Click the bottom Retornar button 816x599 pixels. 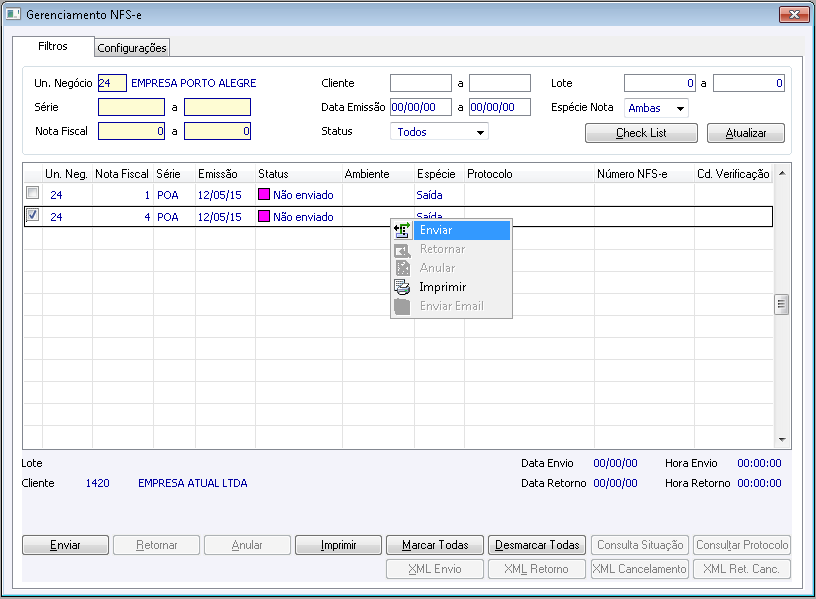(157, 545)
